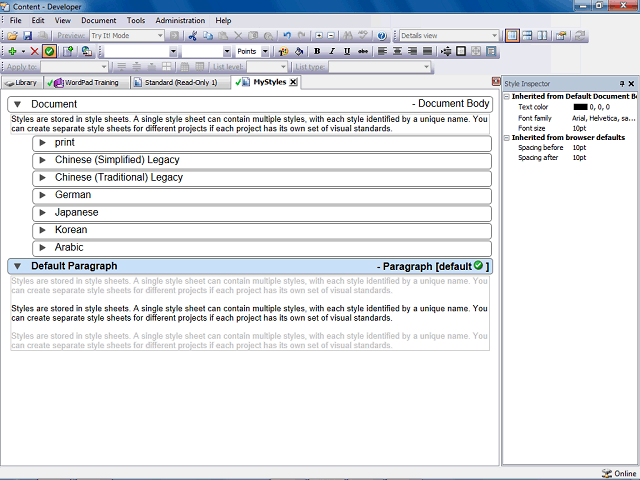Viewport: 640px width, 480px height.
Task: Click the Open folder toolbar icon
Action: pyautogui.click(x=12, y=36)
